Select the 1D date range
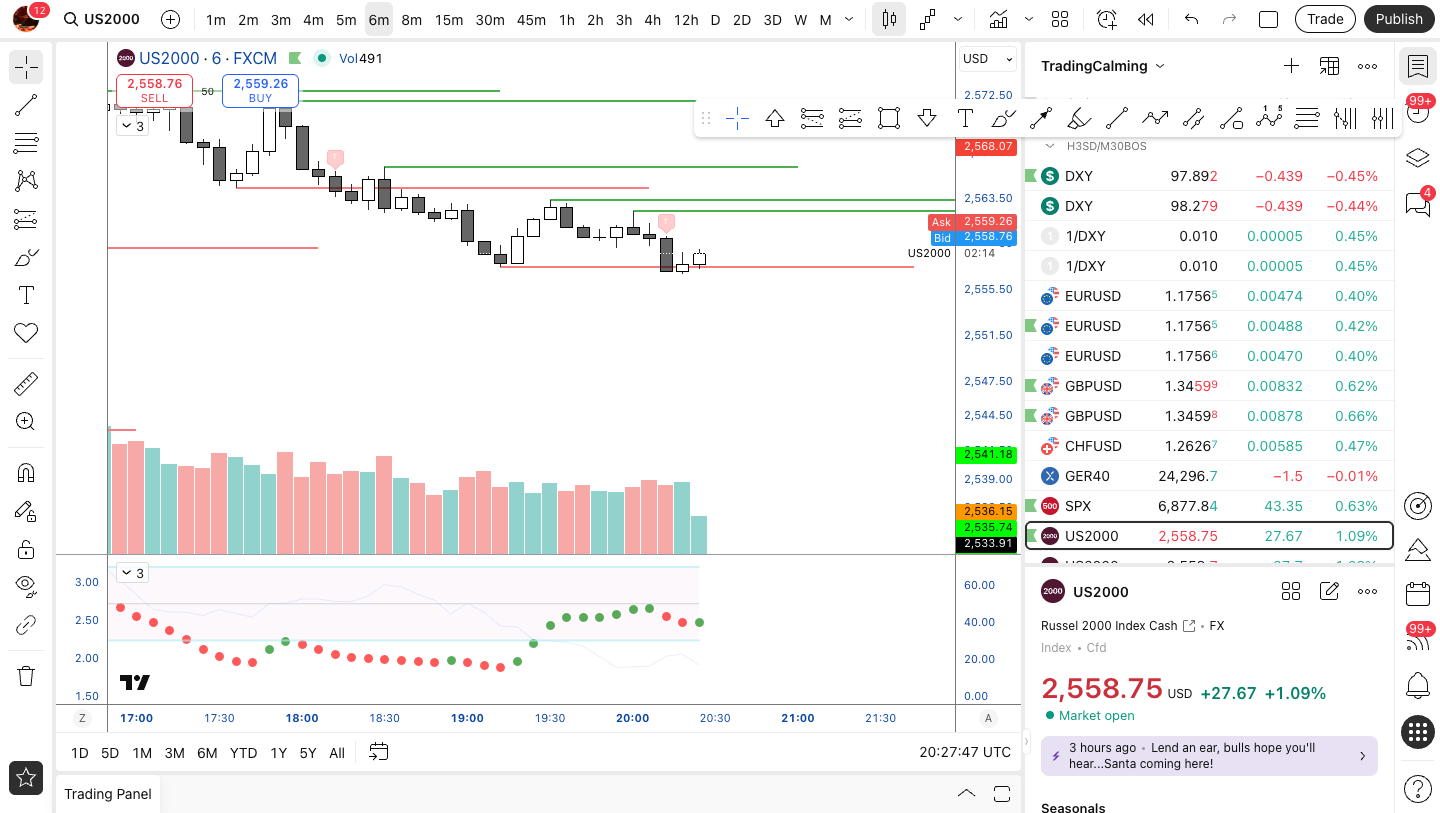This screenshot has height=813, width=1440. coord(79,753)
